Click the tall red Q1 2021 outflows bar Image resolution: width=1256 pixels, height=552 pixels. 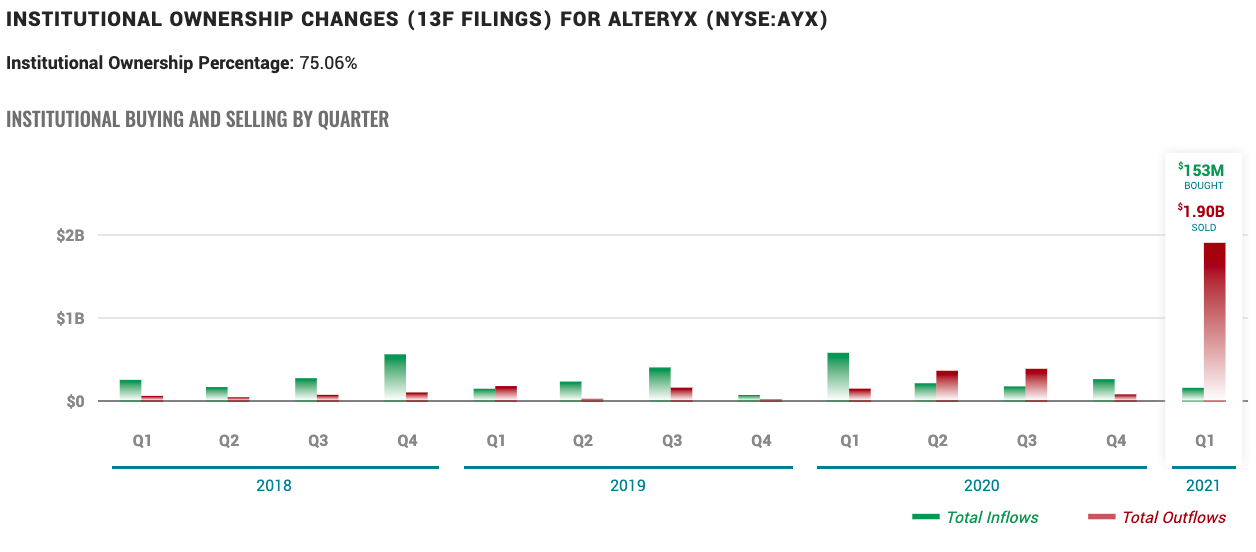click(1214, 322)
